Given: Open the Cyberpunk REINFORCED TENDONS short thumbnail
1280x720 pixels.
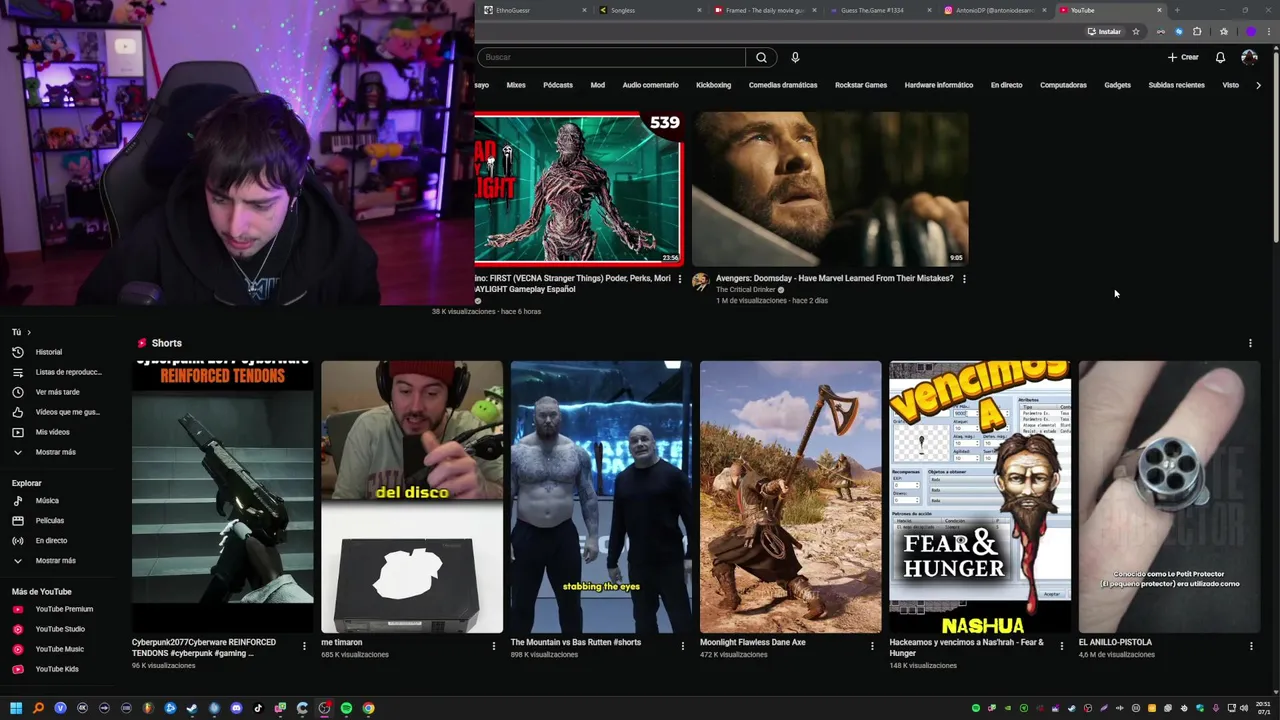Looking at the screenshot, I should (223, 497).
